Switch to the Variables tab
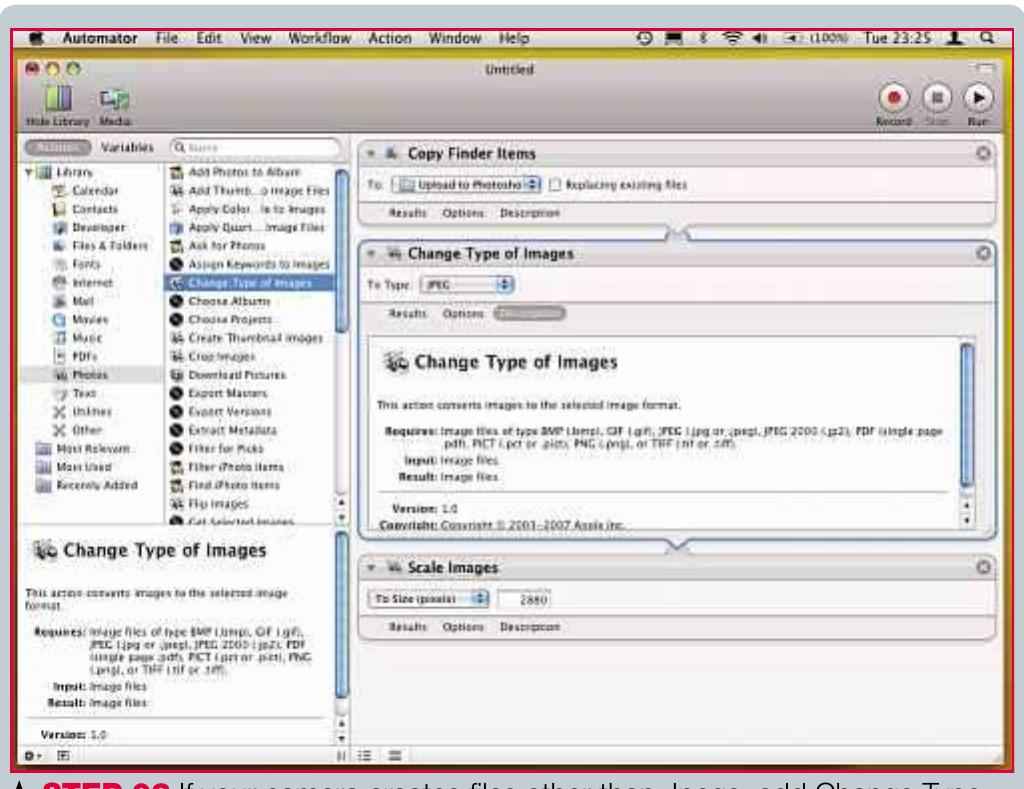The width and height of the screenshot is (1024, 789). [x=127, y=147]
